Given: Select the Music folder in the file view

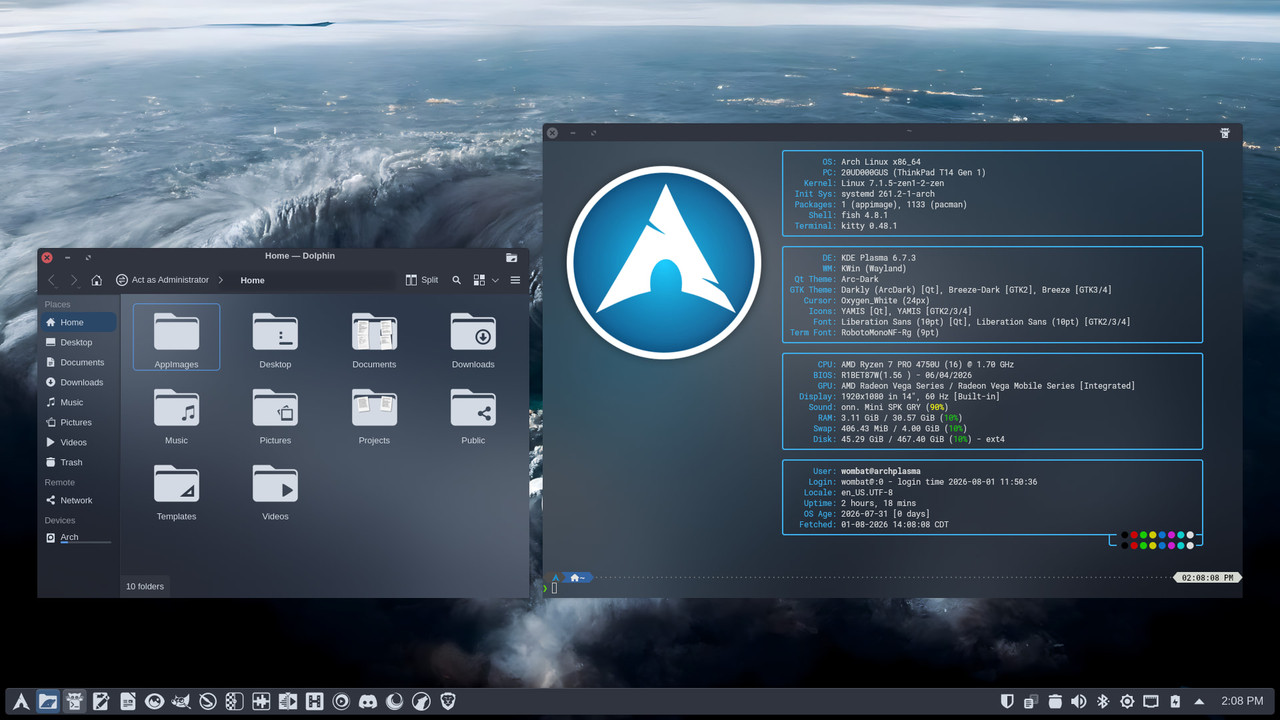Looking at the screenshot, I should point(176,414).
